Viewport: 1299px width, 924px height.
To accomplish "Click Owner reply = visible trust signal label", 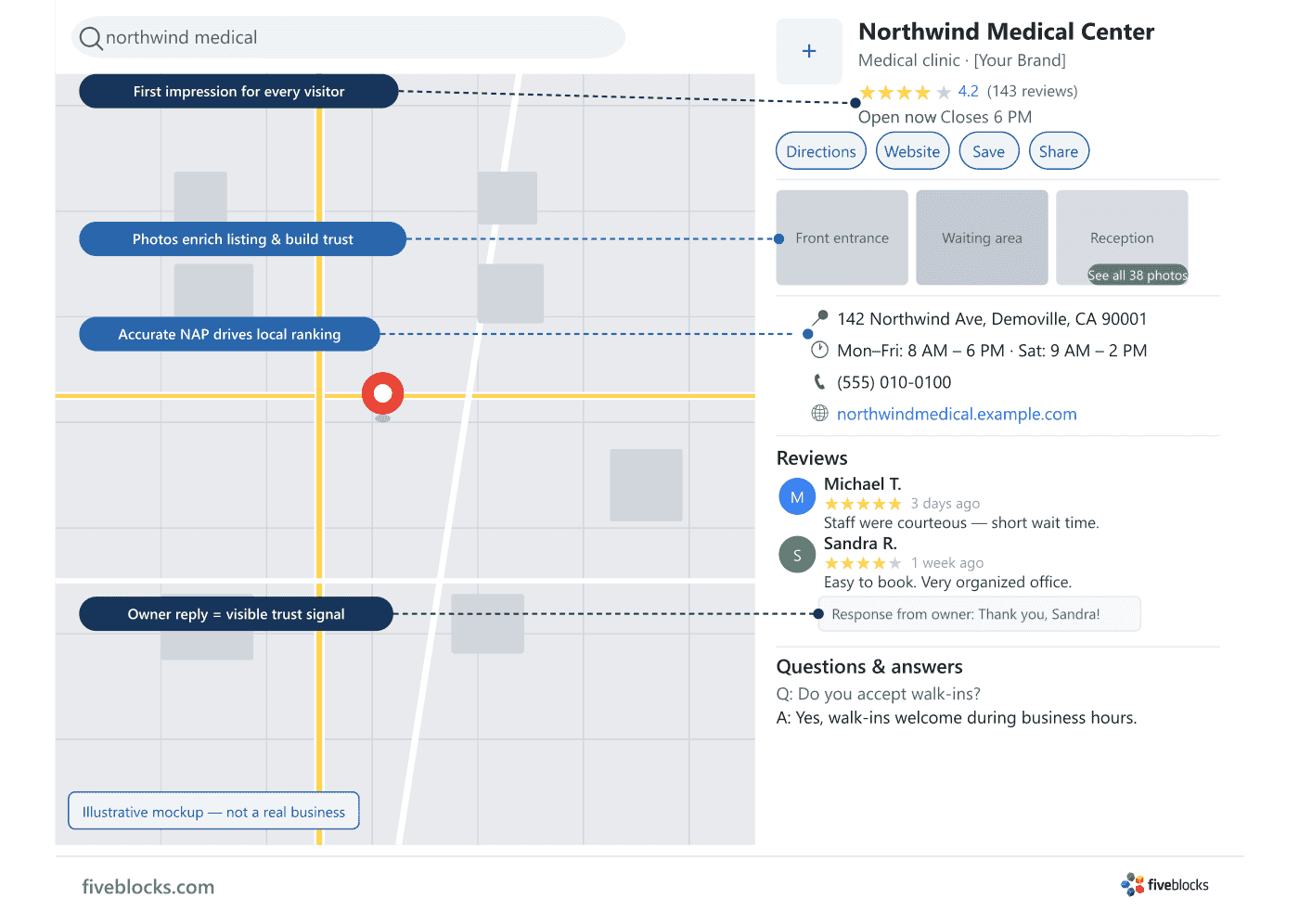I will point(236,614).
